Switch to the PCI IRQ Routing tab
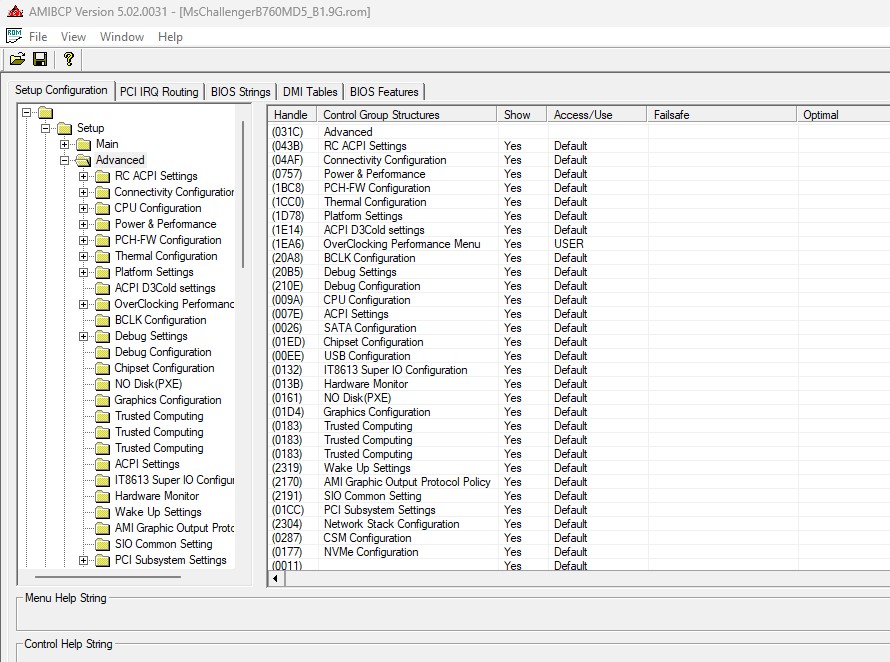 (x=159, y=92)
